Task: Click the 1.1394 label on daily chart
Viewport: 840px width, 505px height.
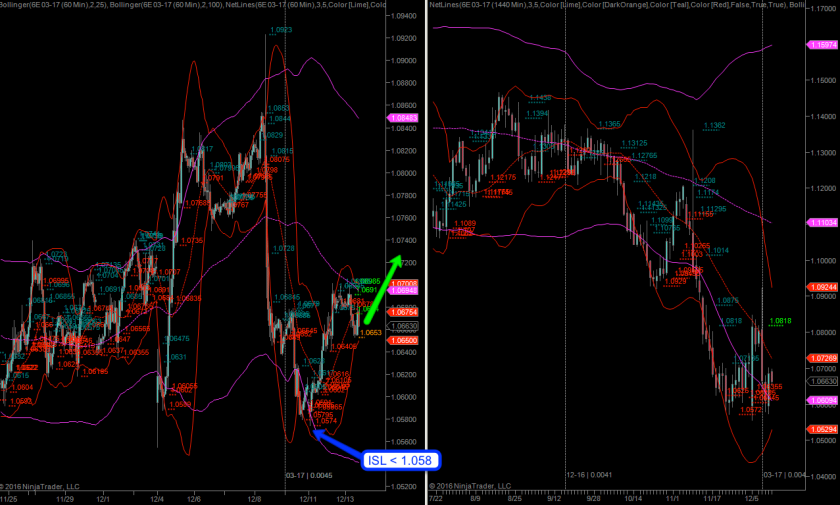Action: 537,114
